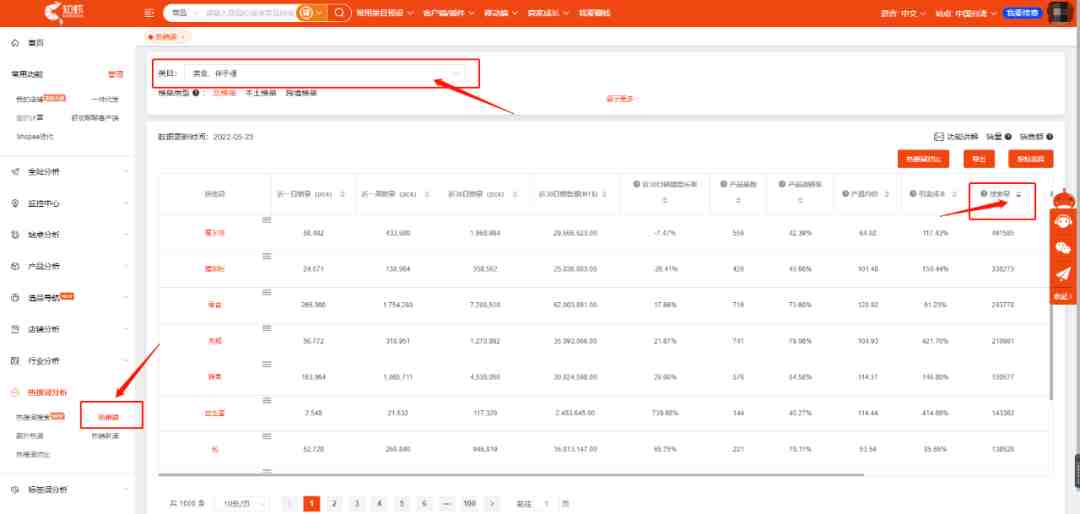Click the highlighted 热搜词分析 sidebar icon
Screen dimensions: 1080x514
click(16, 393)
